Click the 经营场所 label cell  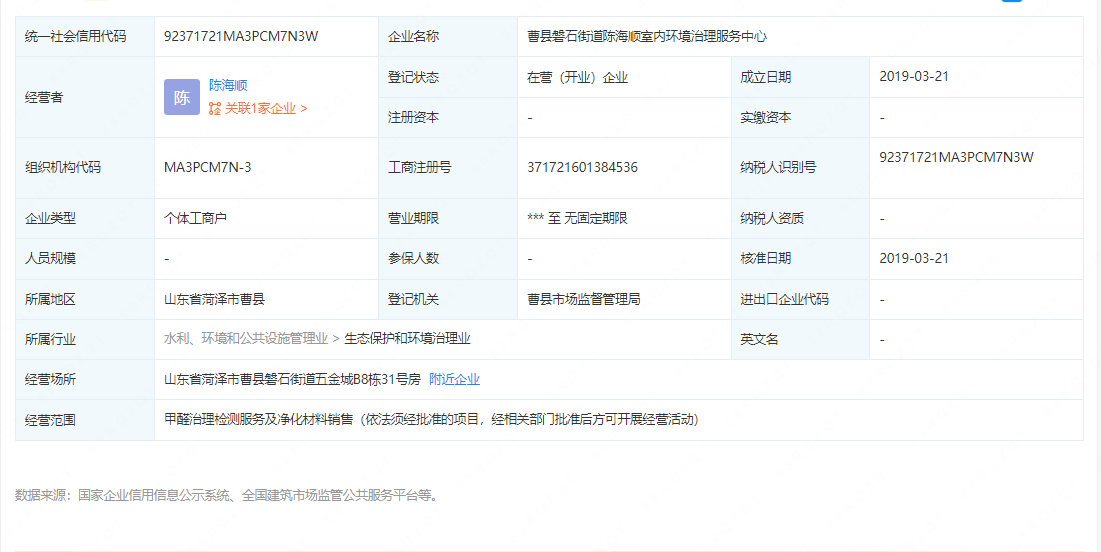[x=85, y=379]
